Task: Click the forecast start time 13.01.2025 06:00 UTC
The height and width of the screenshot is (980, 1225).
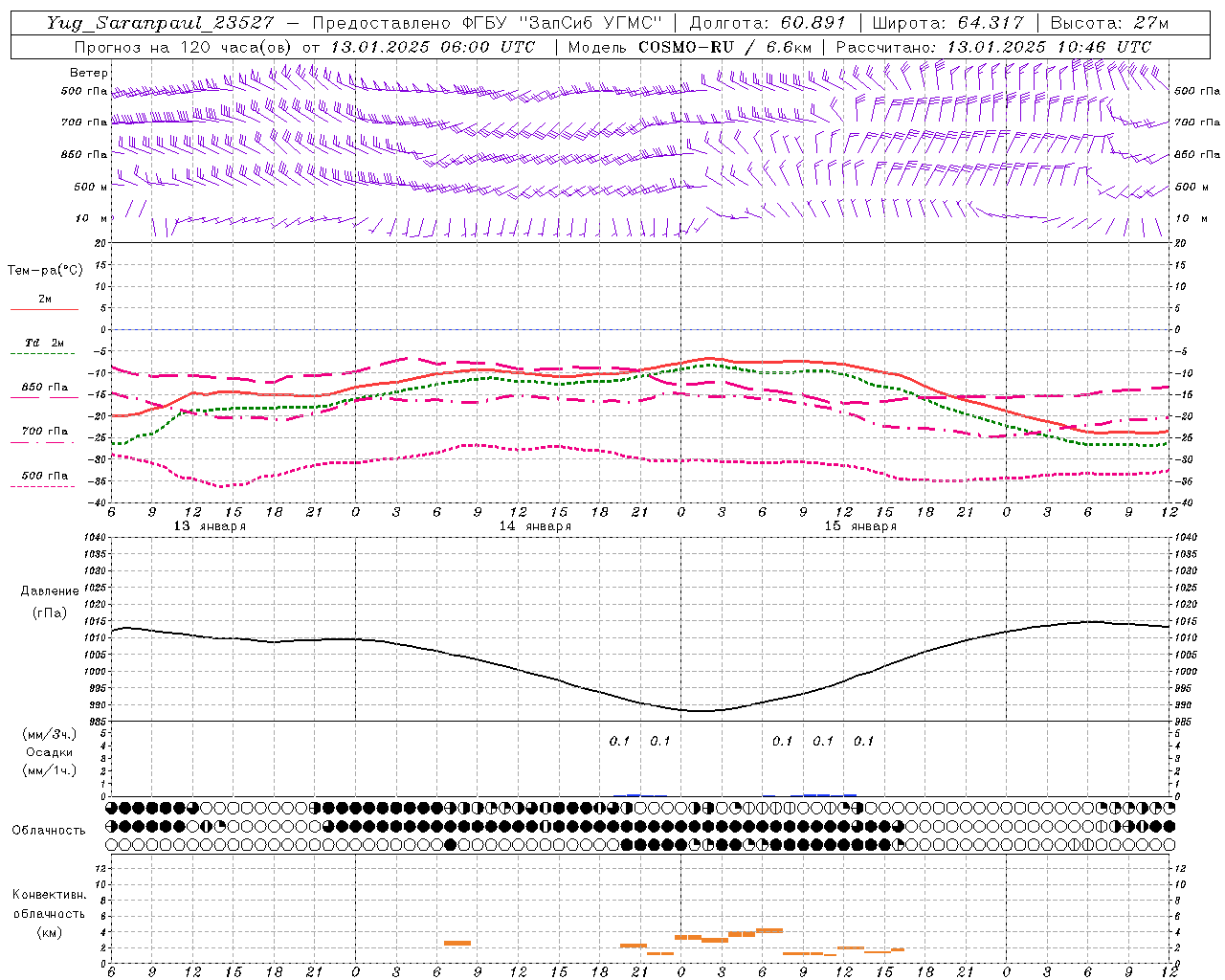Action: pos(433,47)
